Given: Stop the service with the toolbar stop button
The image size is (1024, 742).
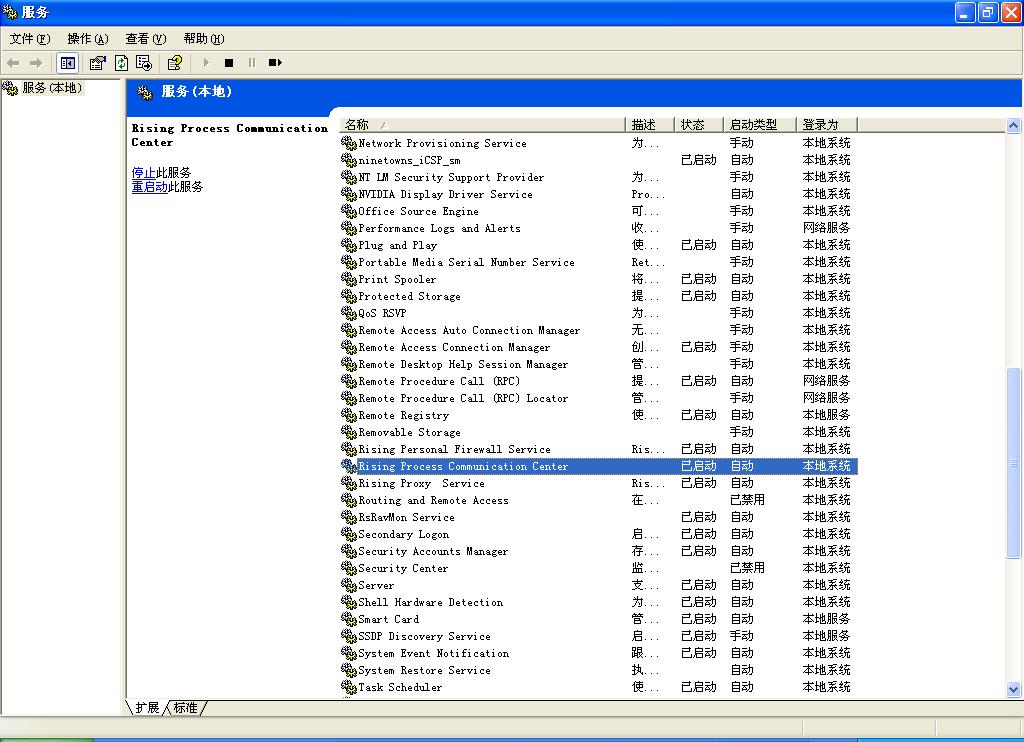Looking at the screenshot, I should tap(229, 63).
